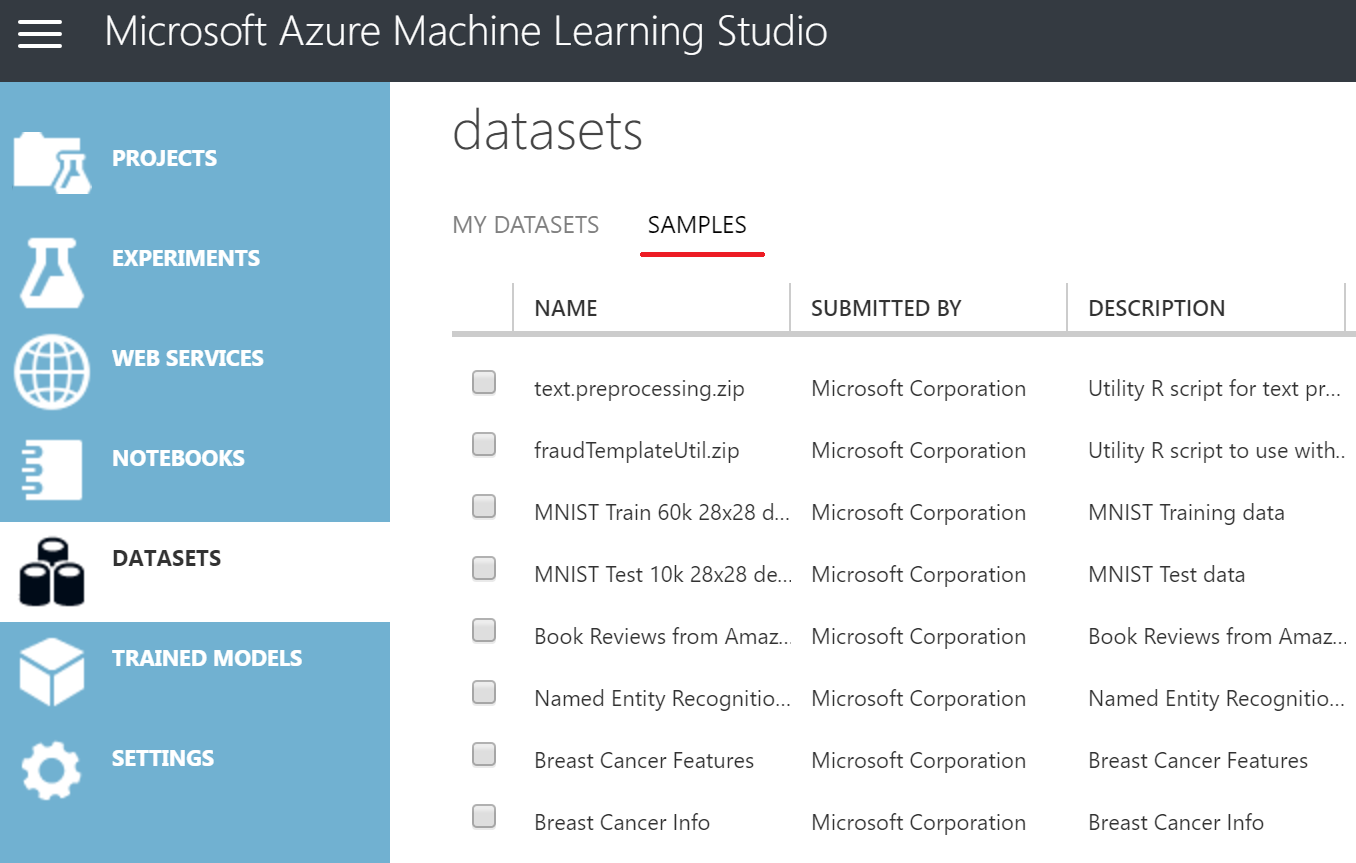Image resolution: width=1356 pixels, height=863 pixels.
Task: Click the Book Reviews from Amazon dataset name
Action: click(x=662, y=637)
